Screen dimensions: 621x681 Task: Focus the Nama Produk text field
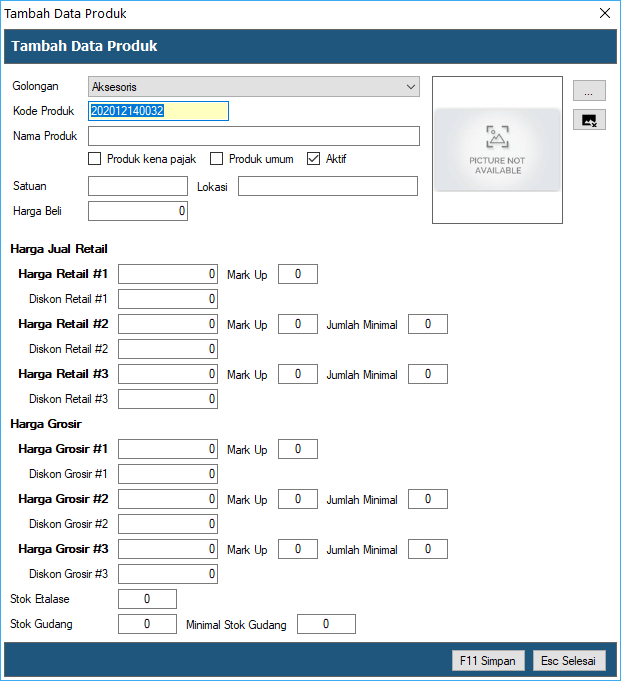coord(253,136)
